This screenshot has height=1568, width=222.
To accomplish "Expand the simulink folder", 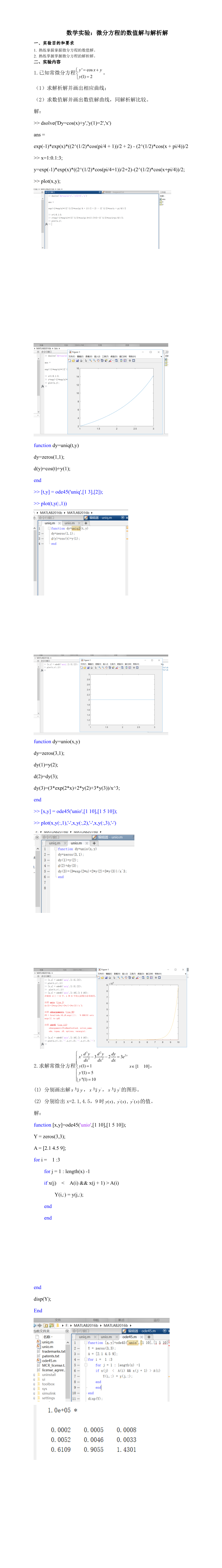I will point(34,1393).
